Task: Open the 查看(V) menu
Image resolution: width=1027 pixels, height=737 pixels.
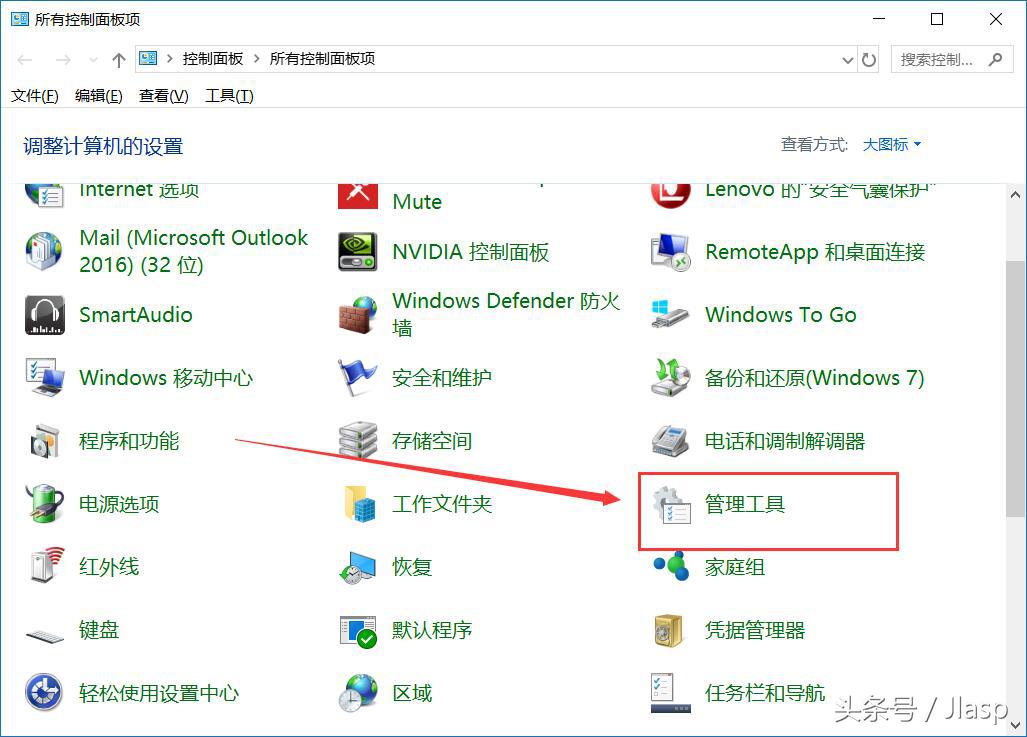Action: [x=164, y=96]
